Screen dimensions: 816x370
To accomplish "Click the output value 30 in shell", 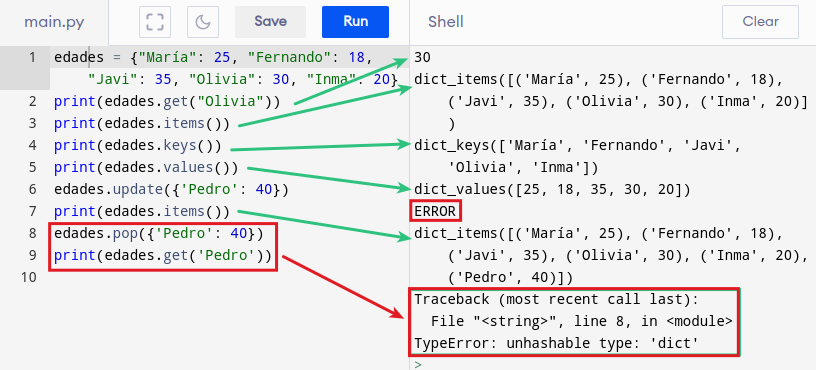I will pos(423,57).
